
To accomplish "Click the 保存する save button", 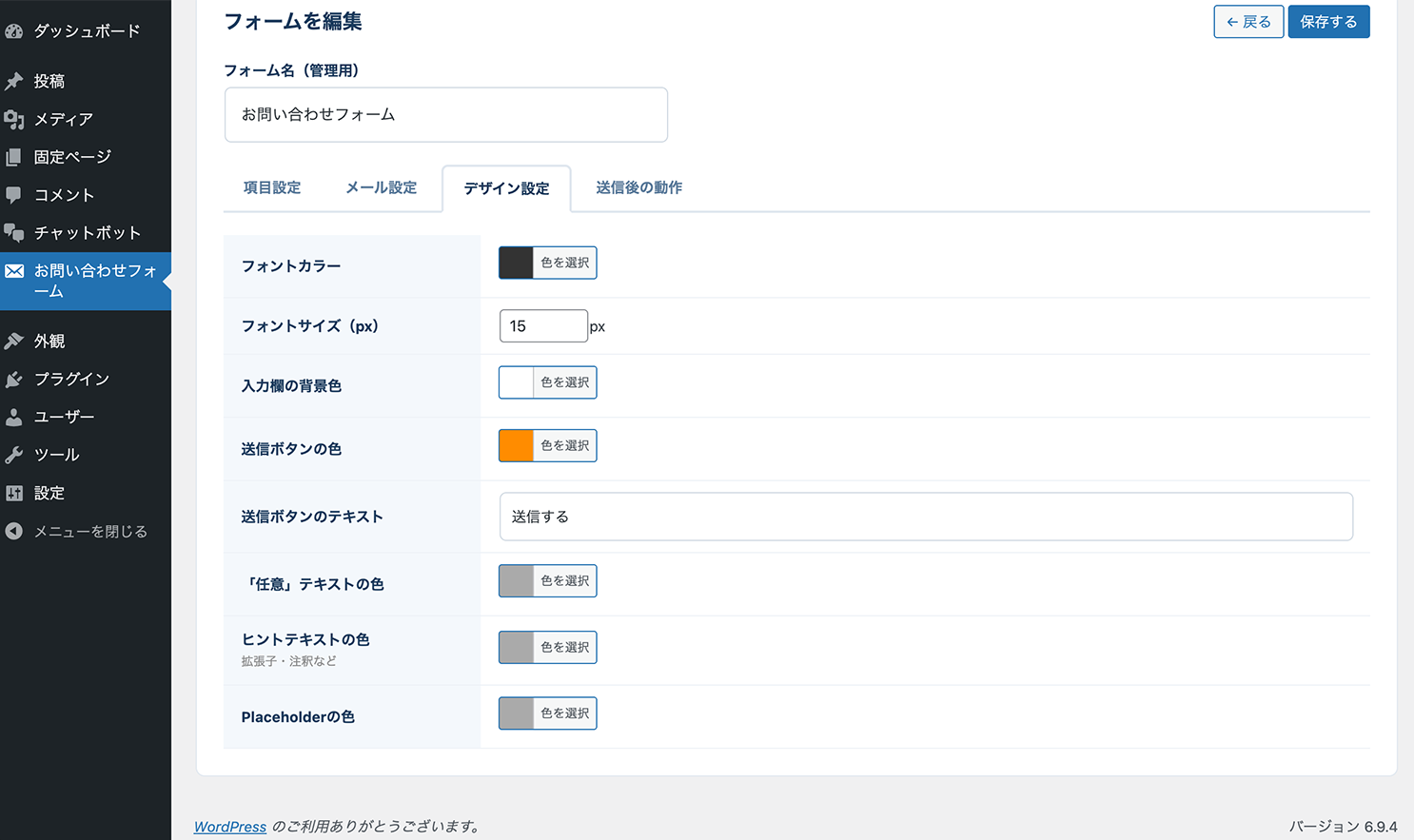I will pyautogui.click(x=1328, y=22).
